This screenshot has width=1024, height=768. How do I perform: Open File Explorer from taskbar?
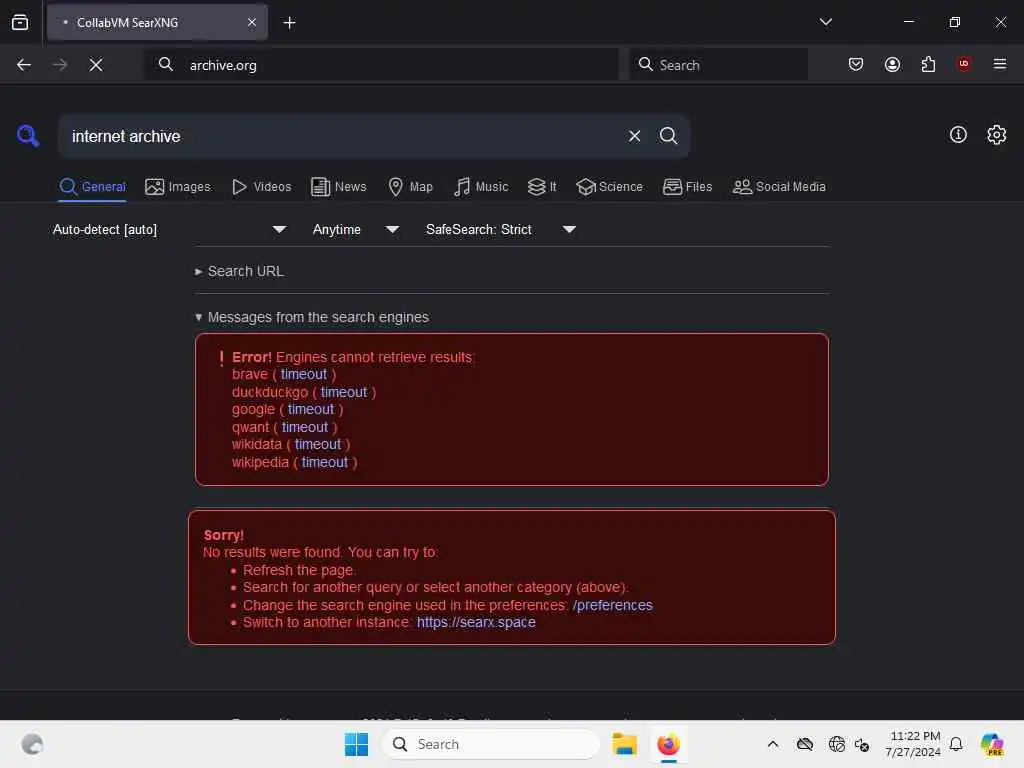pyautogui.click(x=624, y=744)
